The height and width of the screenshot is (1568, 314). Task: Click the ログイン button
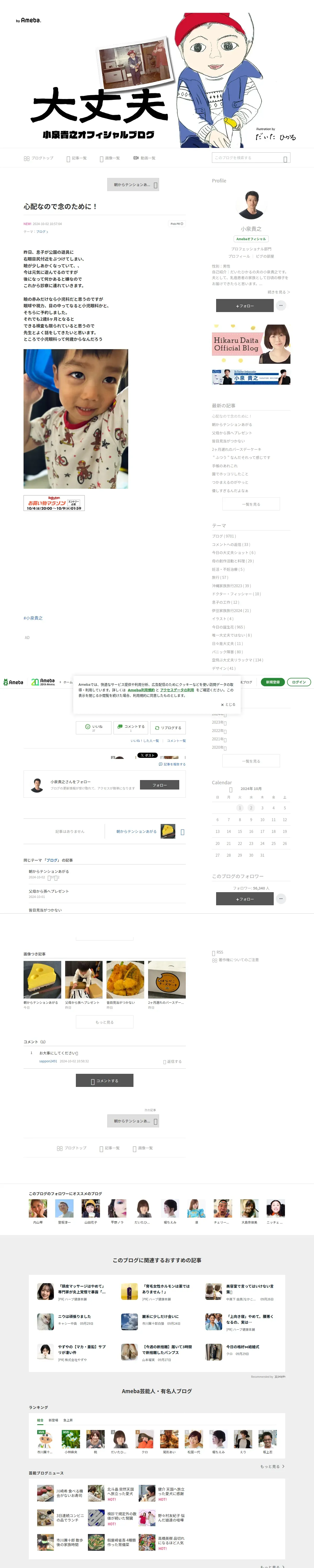(x=299, y=682)
